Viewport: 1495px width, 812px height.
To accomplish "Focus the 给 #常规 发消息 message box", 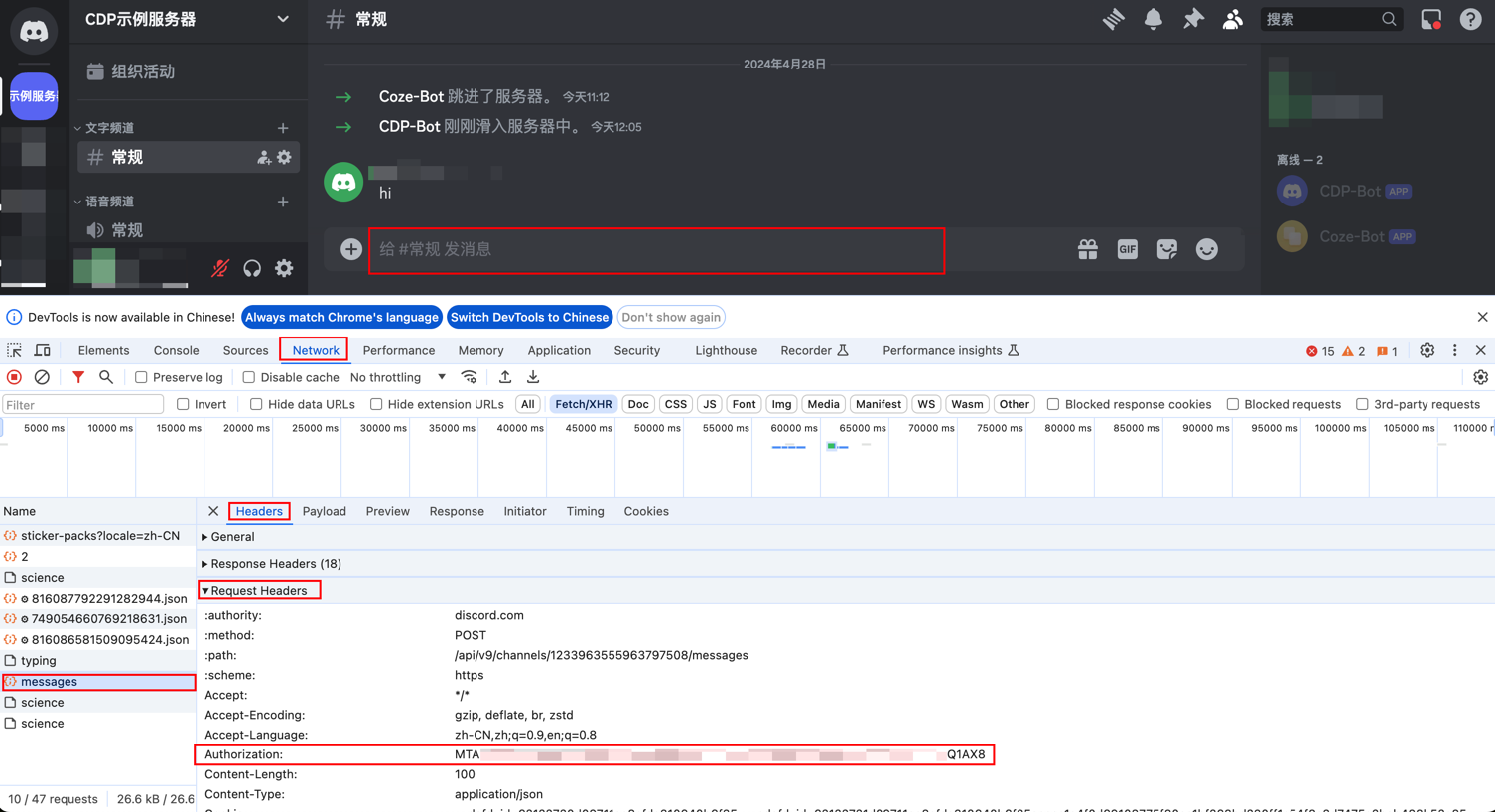I will click(x=656, y=249).
